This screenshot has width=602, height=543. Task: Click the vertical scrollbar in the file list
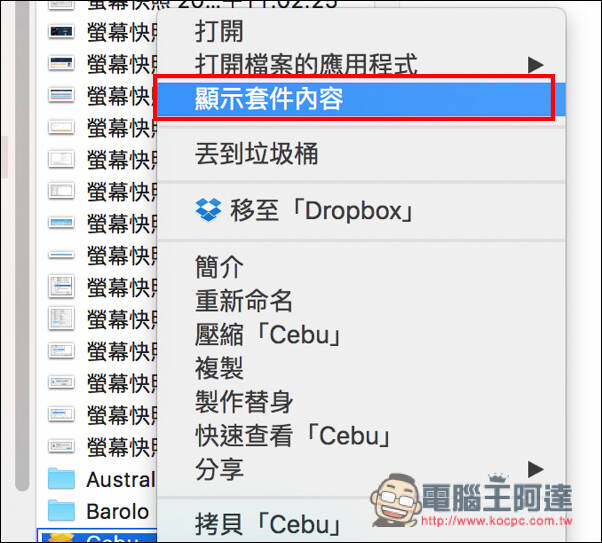[x=22, y=246]
